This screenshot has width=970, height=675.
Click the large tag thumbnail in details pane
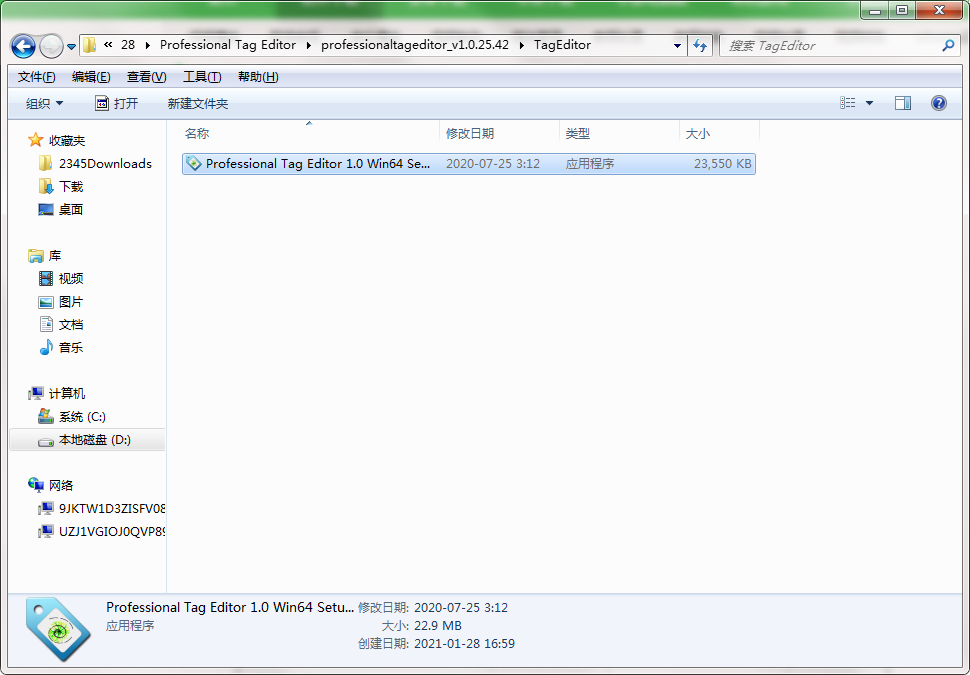(59, 629)
